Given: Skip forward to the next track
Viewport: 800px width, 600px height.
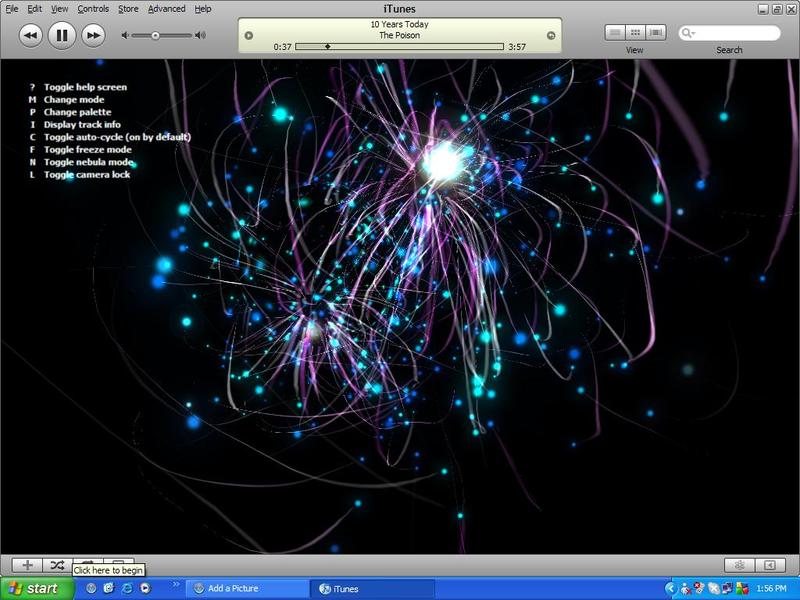Looking at the screenshot, I should (93, 35).
